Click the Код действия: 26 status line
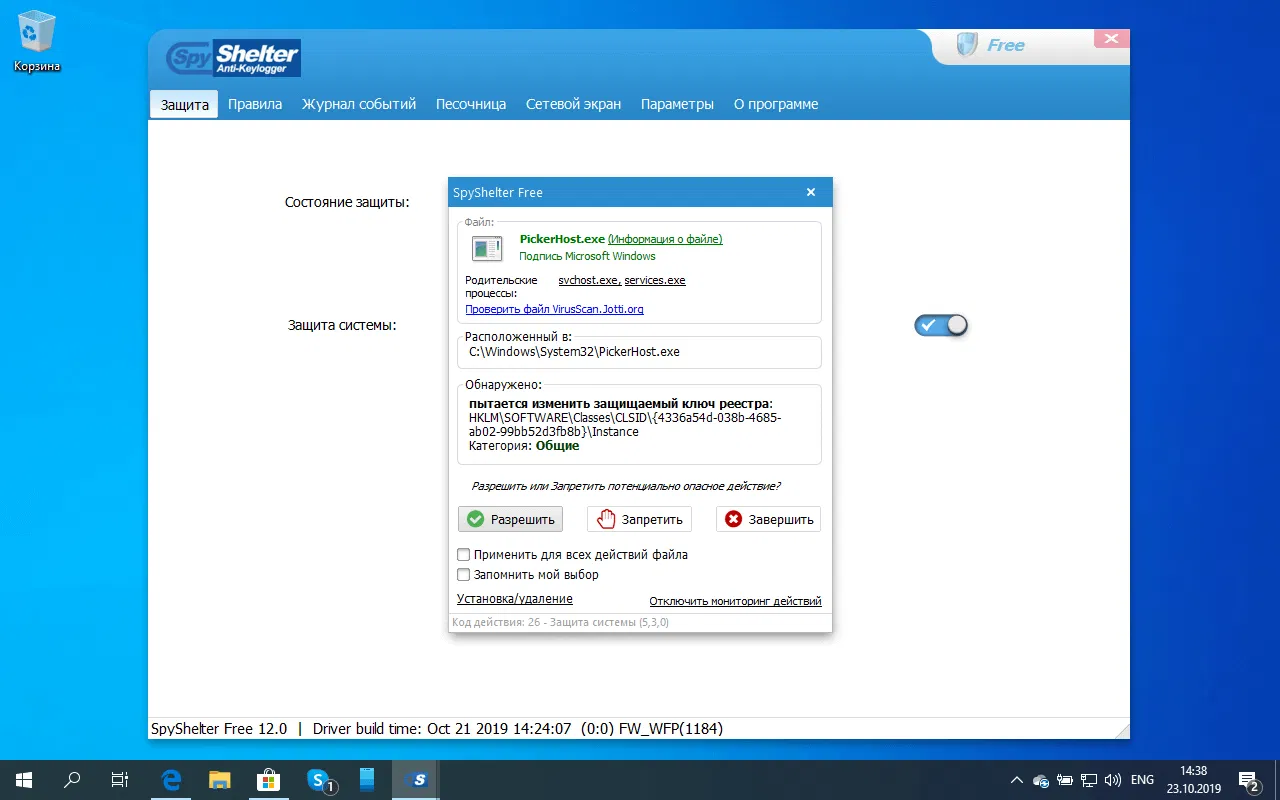1280x800 pixels. (560, 622)
